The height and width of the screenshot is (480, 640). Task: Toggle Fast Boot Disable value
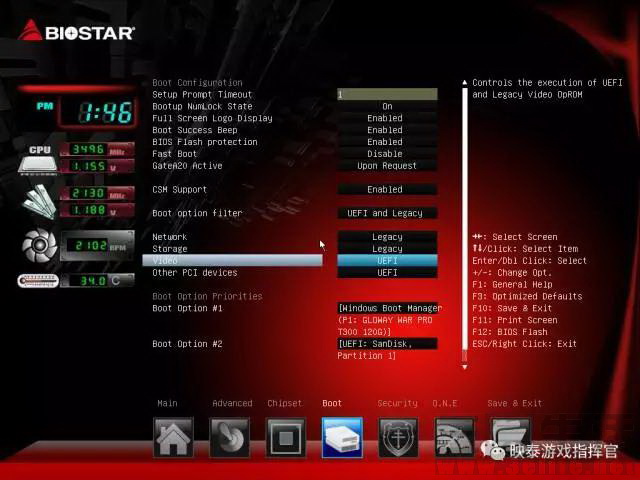coord(387,153)
